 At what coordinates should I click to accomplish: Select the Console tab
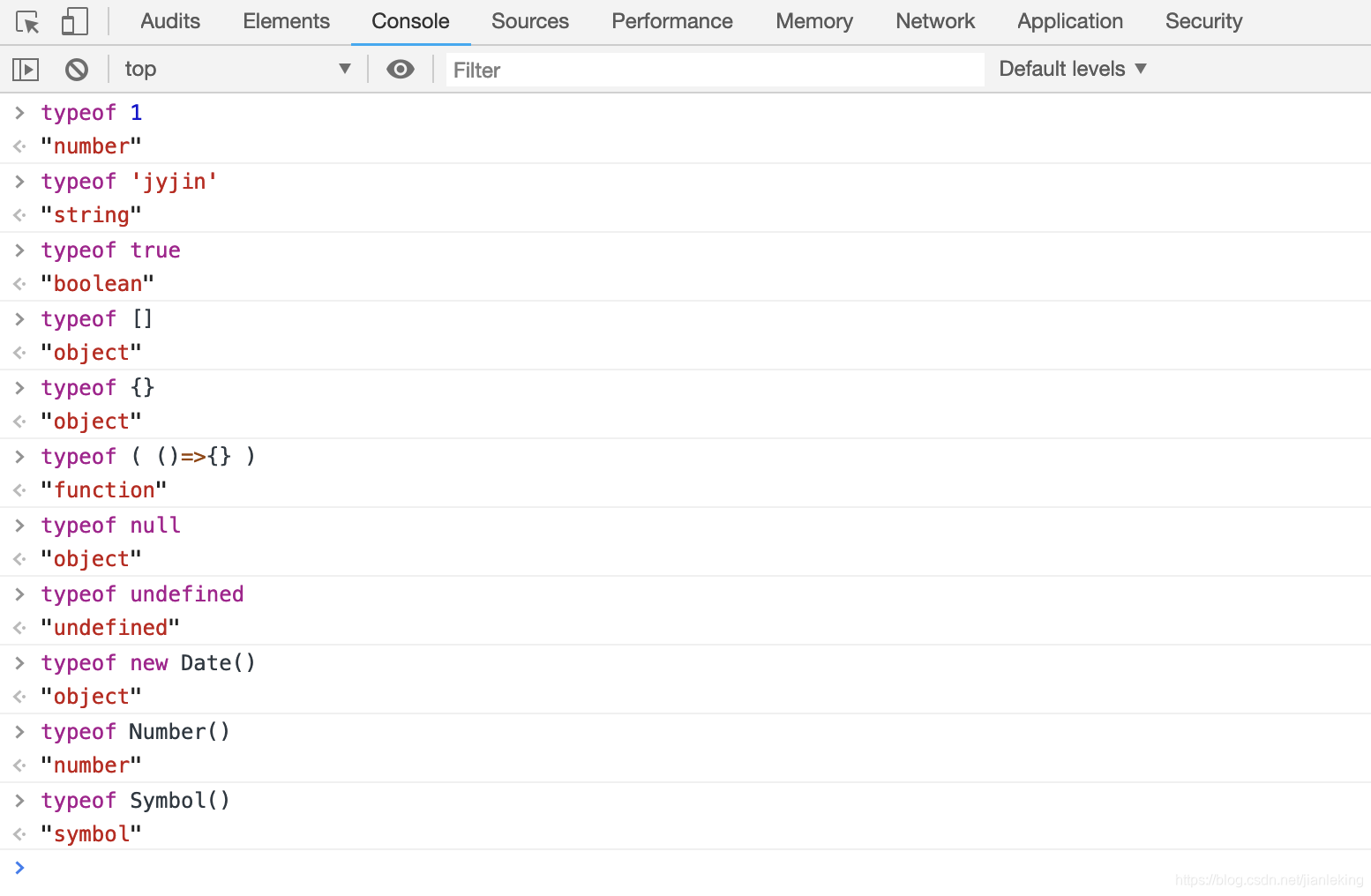click(410, 21)
